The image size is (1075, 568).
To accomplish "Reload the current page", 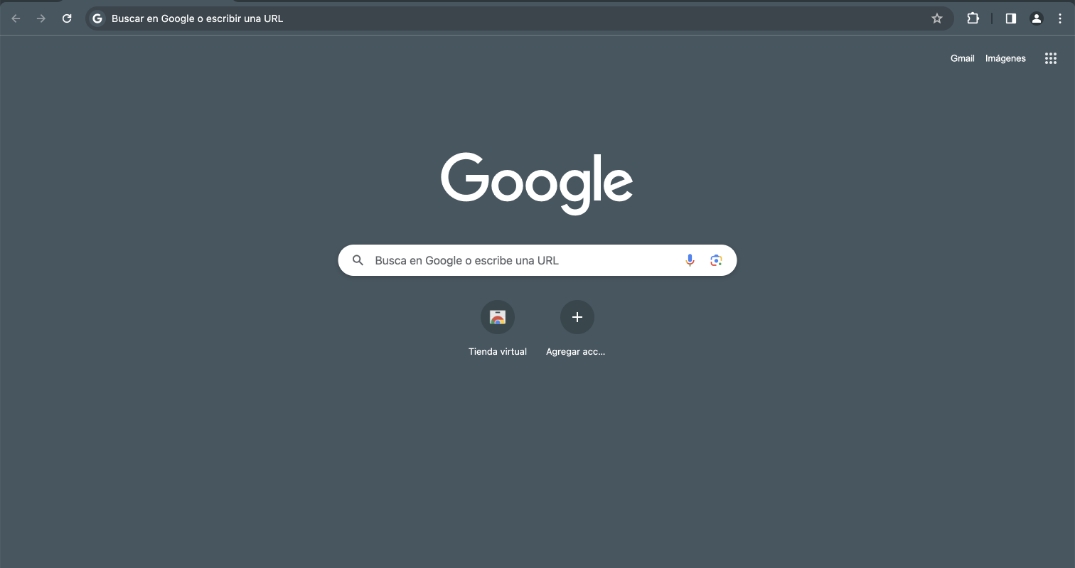I will click(x=67, y=19).
